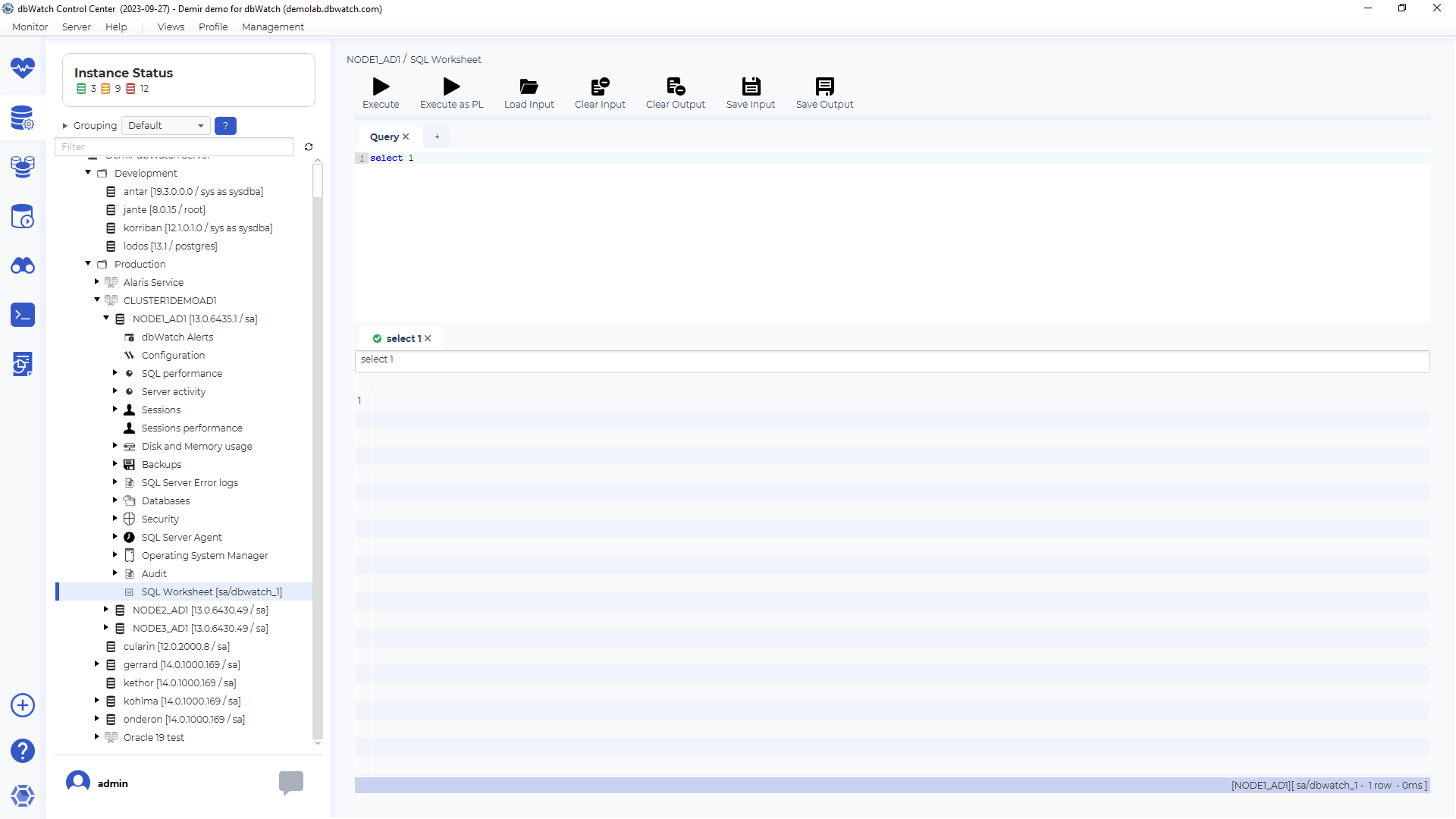Click Load Input folder icon
The height and width of the screenshot is (819, 1456).
[529, 93]
